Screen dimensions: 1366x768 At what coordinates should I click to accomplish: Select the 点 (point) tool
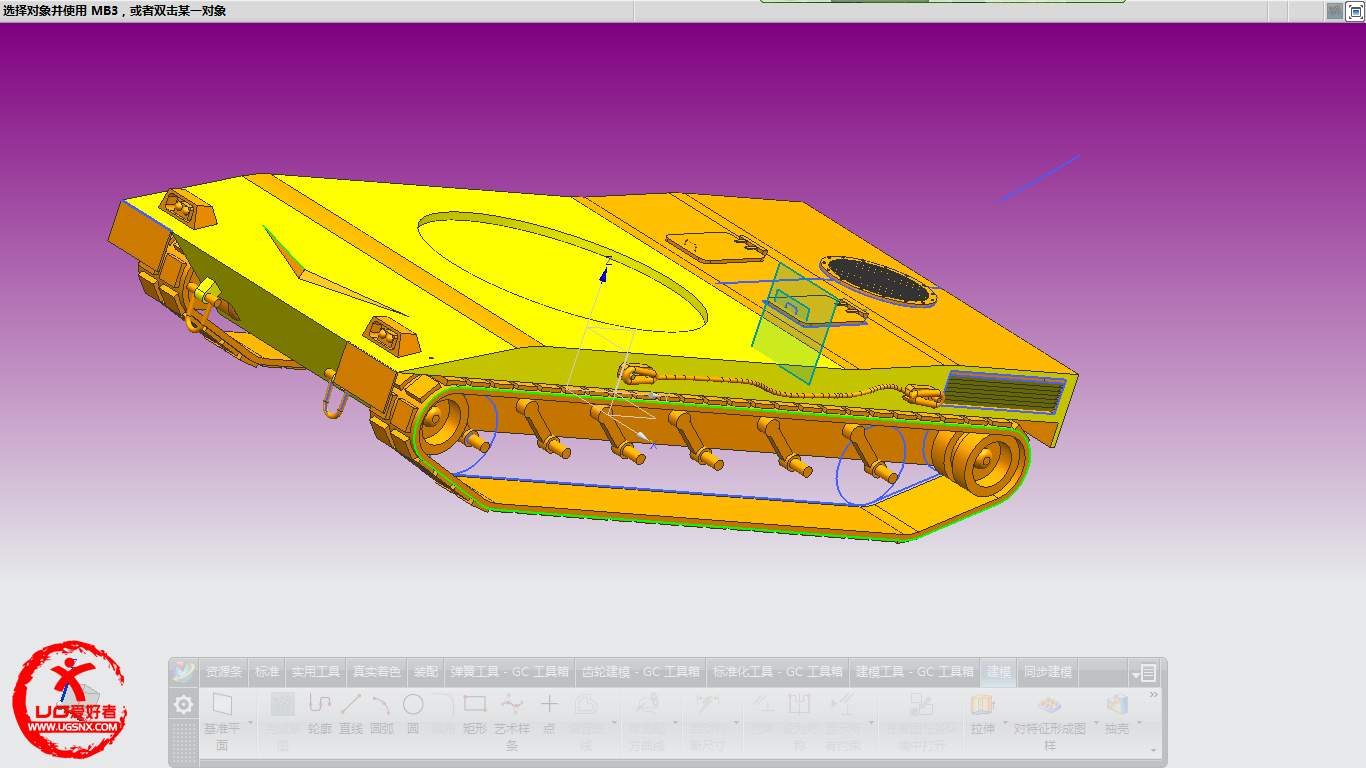pyautogui.click(x=549, y=714)
